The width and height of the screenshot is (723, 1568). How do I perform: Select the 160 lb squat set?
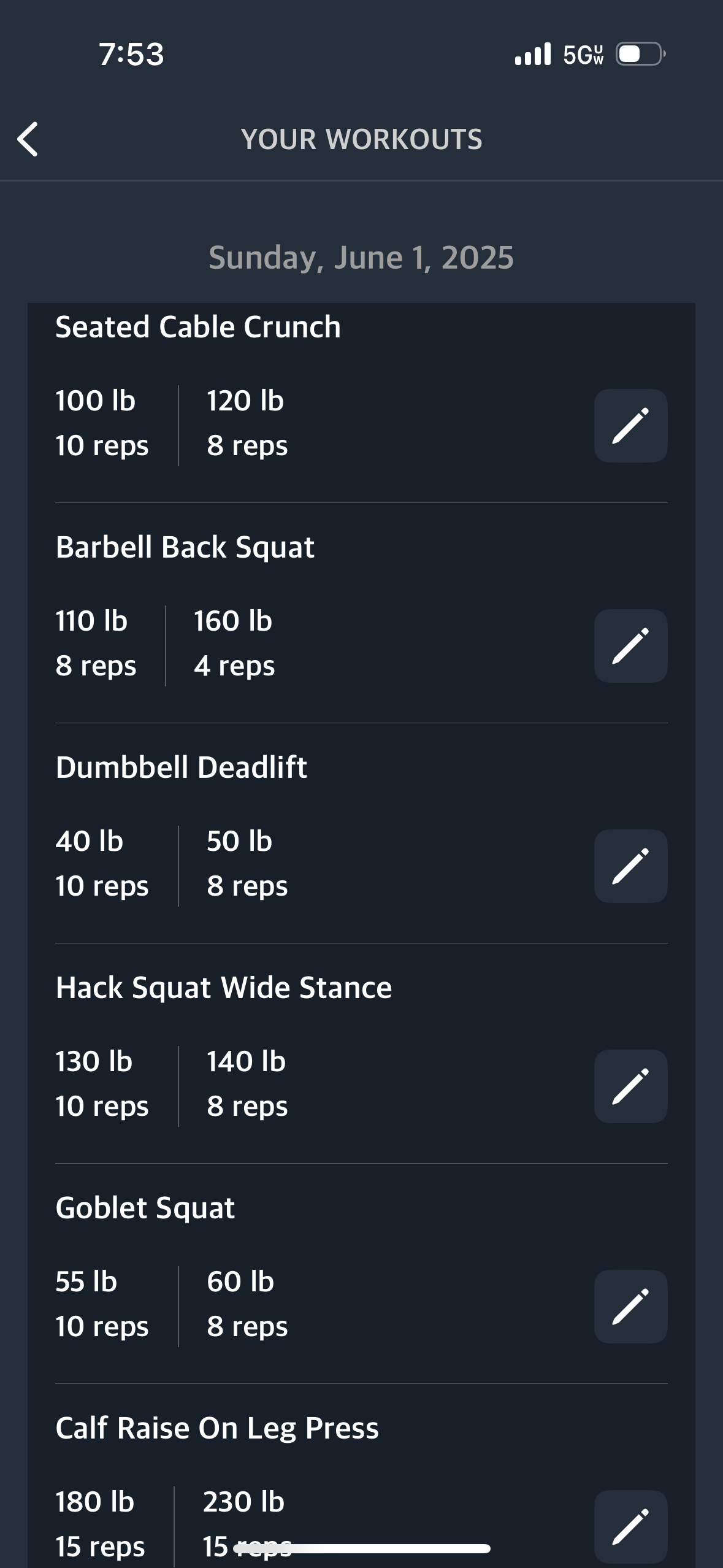point(234,644)
